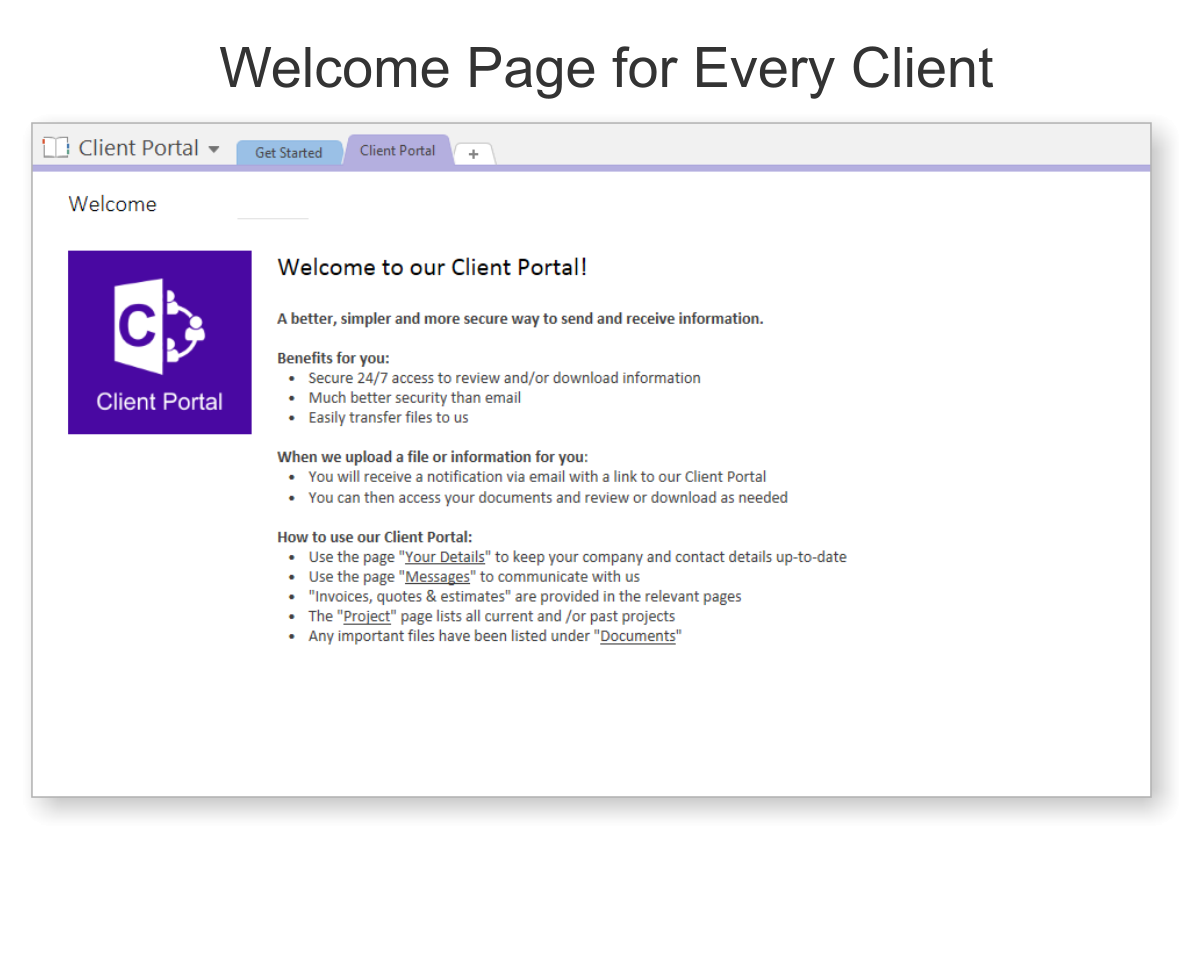
Task: Click the bullet "Easily transfer files to us"
Action: pyautogui.click(x=388, y=417)
